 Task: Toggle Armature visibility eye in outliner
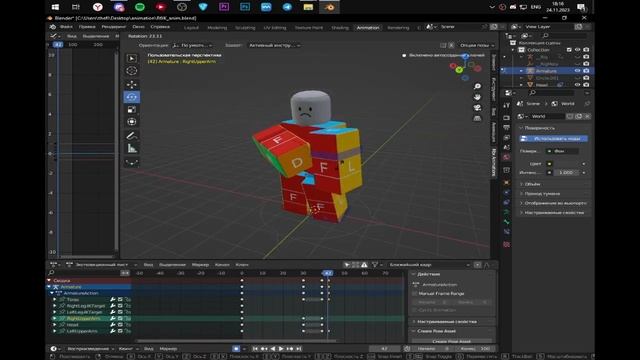(577, 71)
